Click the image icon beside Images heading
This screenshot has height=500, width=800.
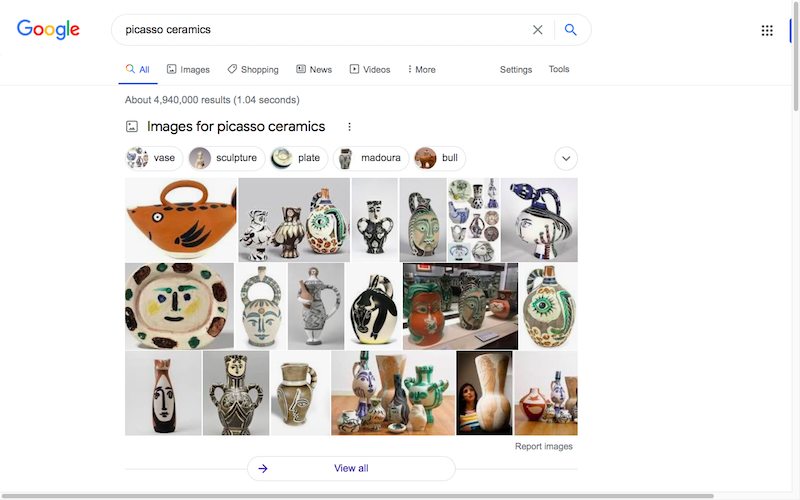(132, 127)
